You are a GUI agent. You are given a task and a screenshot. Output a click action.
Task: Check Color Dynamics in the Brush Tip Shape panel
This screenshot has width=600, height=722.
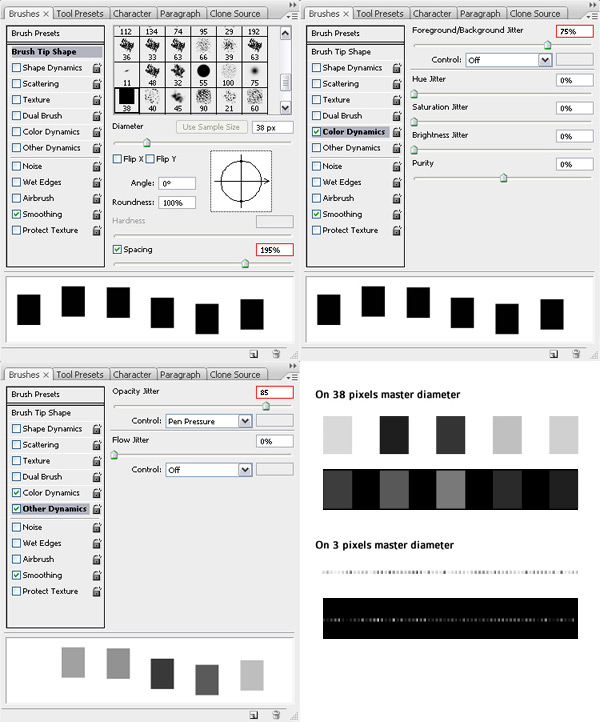(17, 132)
